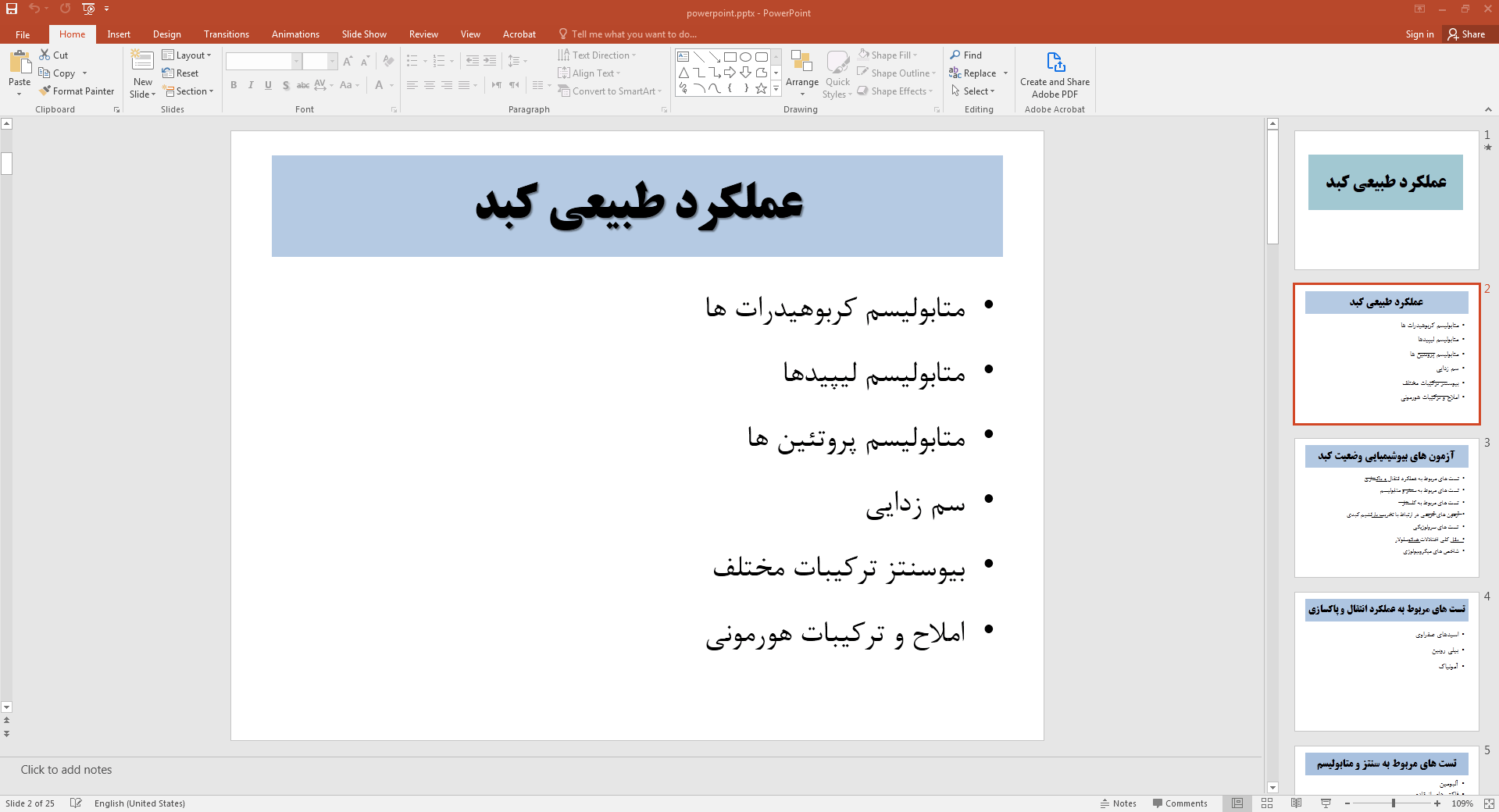The image size is (1499, 812).
Task: Click Sign in link
Action: click(1419, 34)
